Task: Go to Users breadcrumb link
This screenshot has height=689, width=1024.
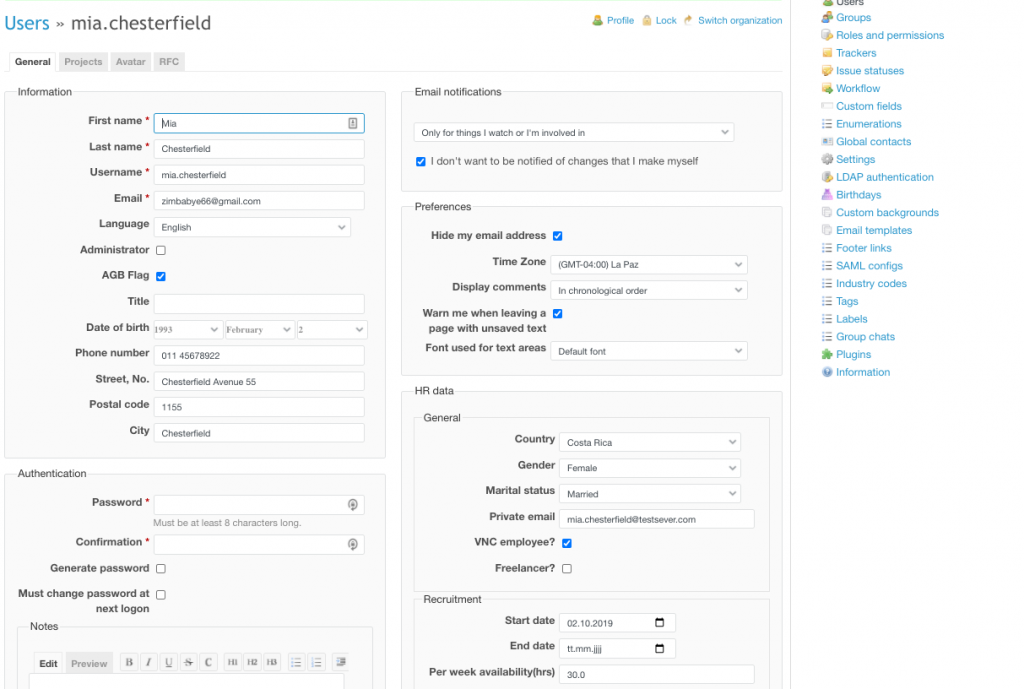Action: pos(27,23)
